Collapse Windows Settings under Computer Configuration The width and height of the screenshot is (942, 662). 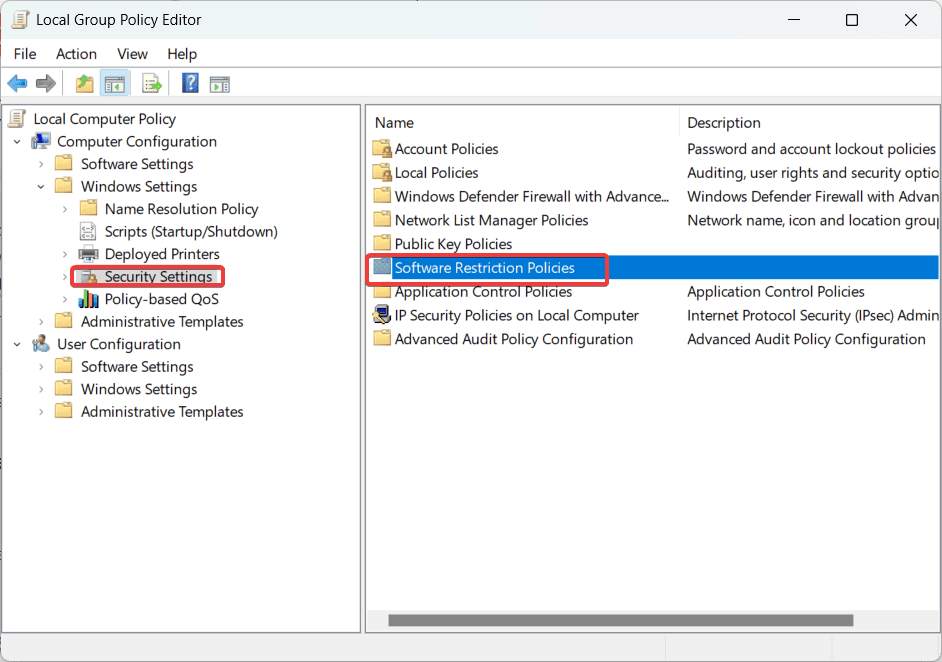[x=41, y=187]
